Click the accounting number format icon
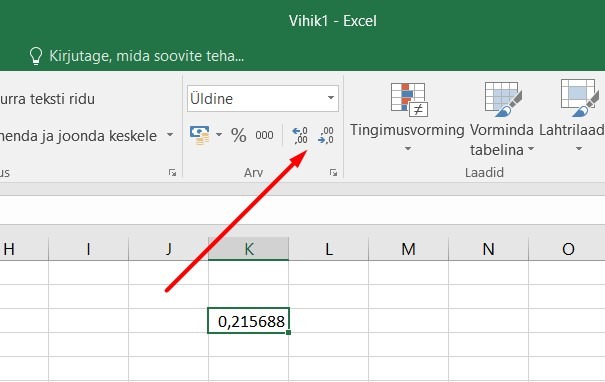The width and height of the screenshot is (605, 382). (x=199, y=135)
